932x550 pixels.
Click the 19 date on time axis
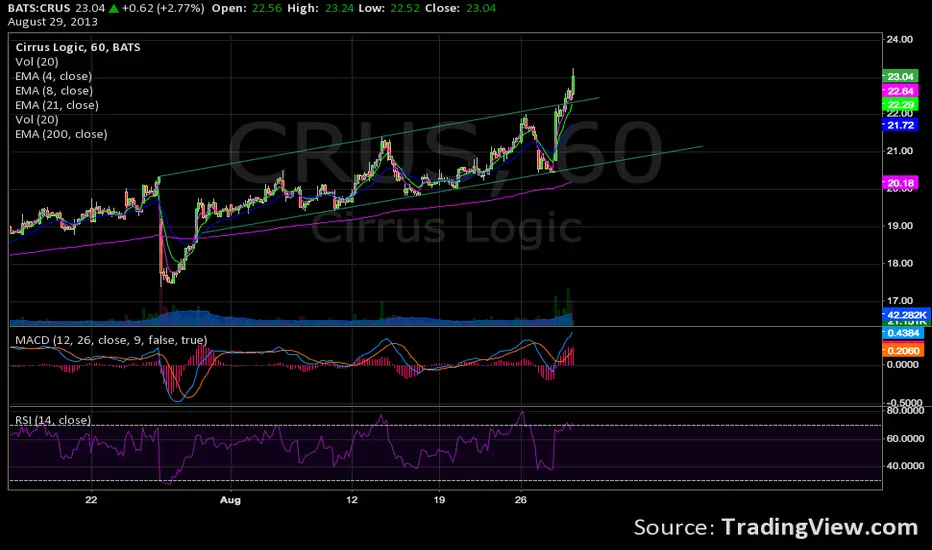click(x=439, y=499)
